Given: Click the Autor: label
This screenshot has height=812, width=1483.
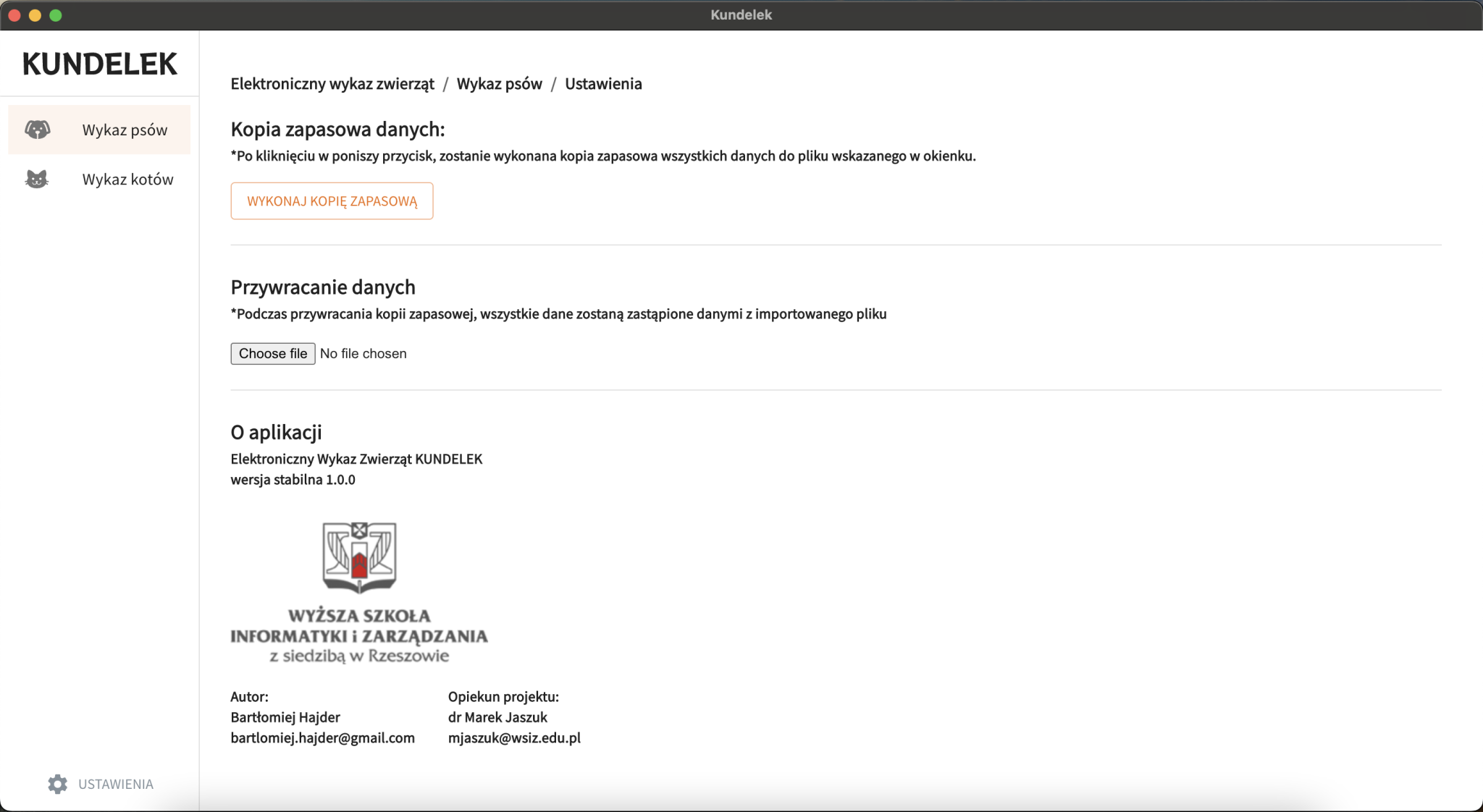Looking at the screenshot, I should tap(250, 697).
